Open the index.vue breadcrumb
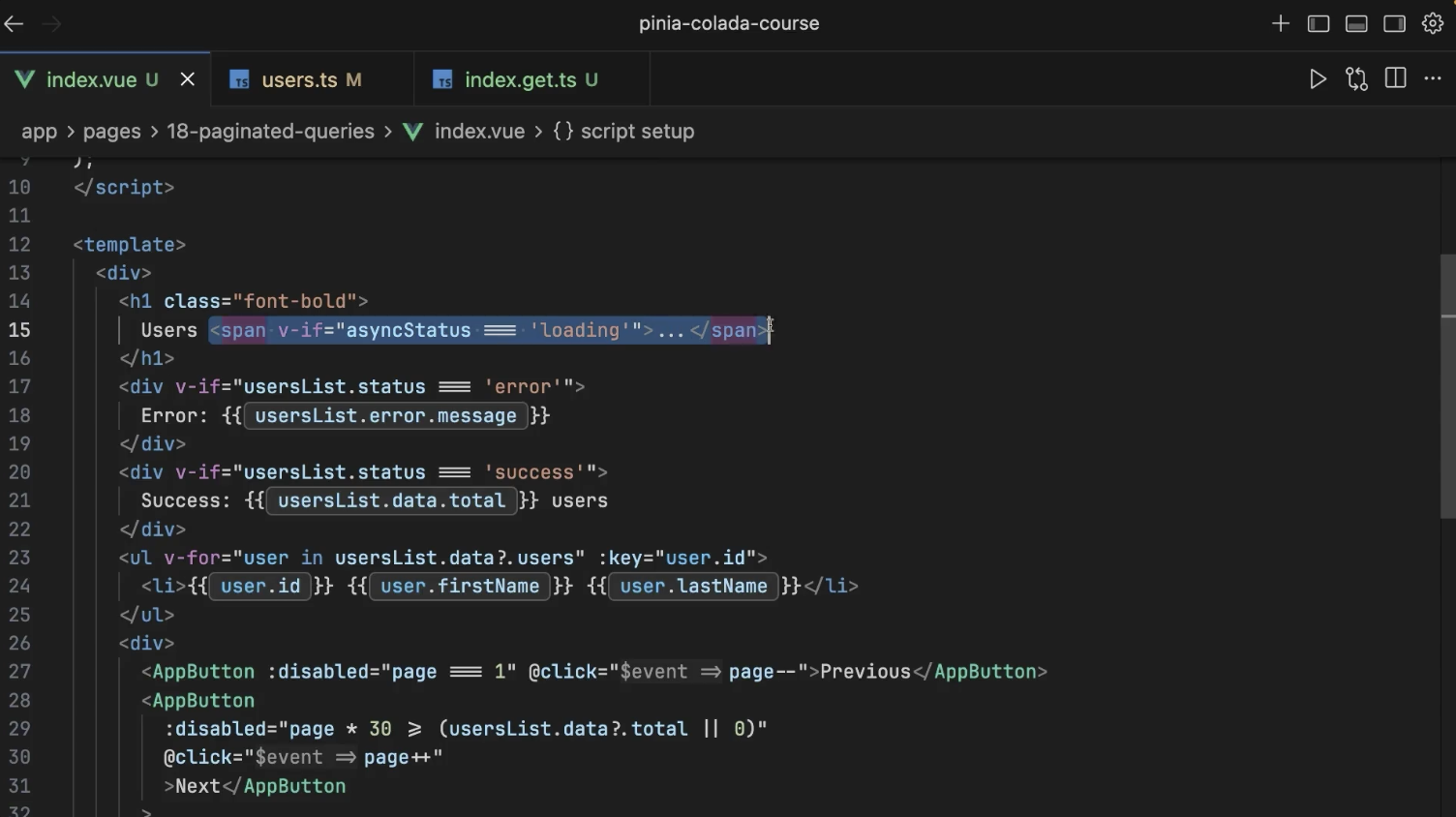 479,132
